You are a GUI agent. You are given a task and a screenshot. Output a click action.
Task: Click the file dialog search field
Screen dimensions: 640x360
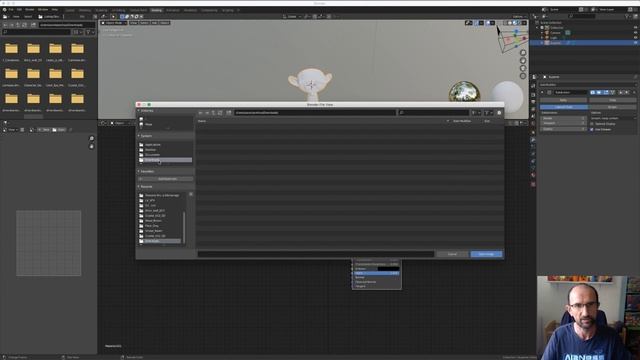click(x=433, y=113)
